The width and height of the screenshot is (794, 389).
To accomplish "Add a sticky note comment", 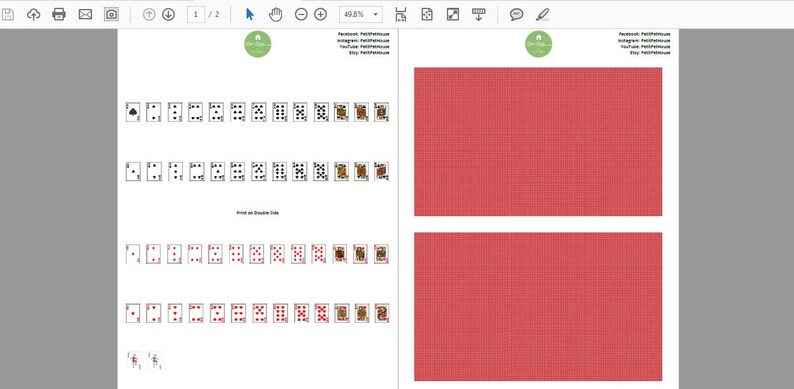I will pos(517,14).
